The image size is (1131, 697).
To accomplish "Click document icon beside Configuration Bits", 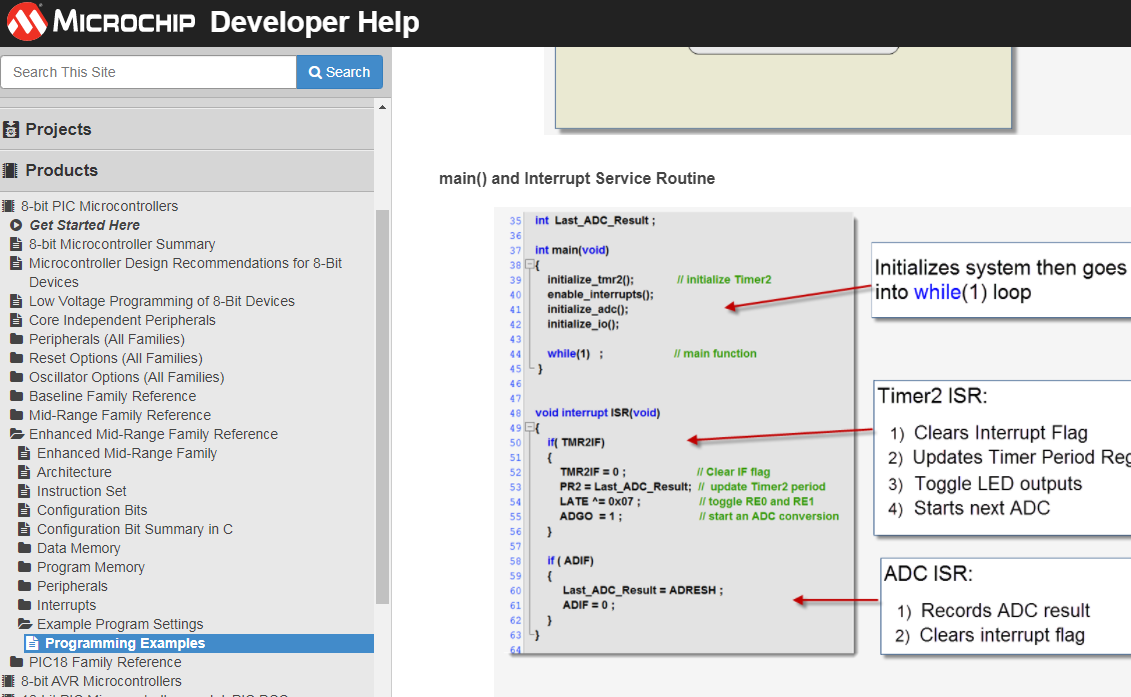I will coord(24,510).
